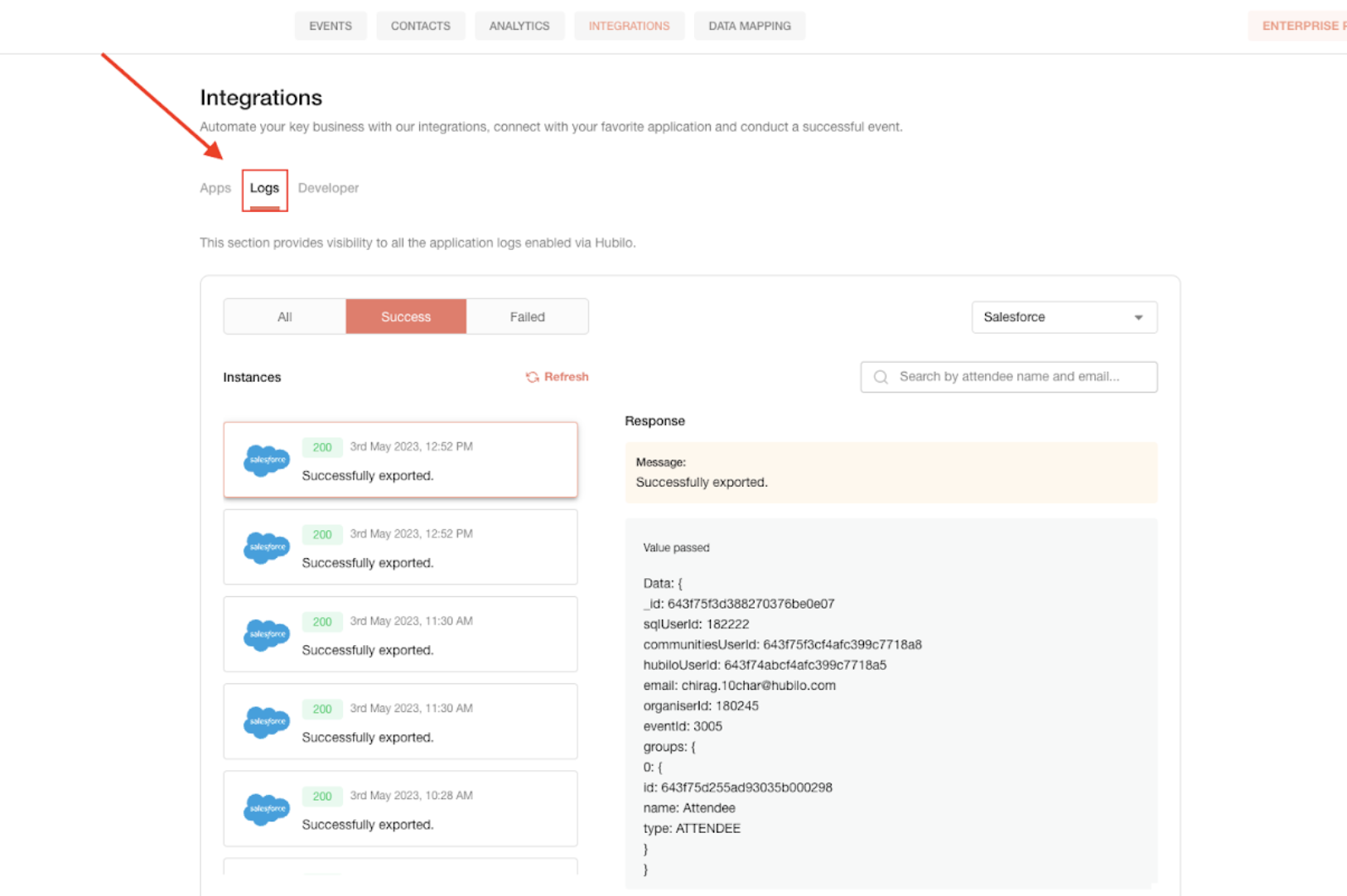Filter logs by All

pyautogui.click(x=285, y=316)
